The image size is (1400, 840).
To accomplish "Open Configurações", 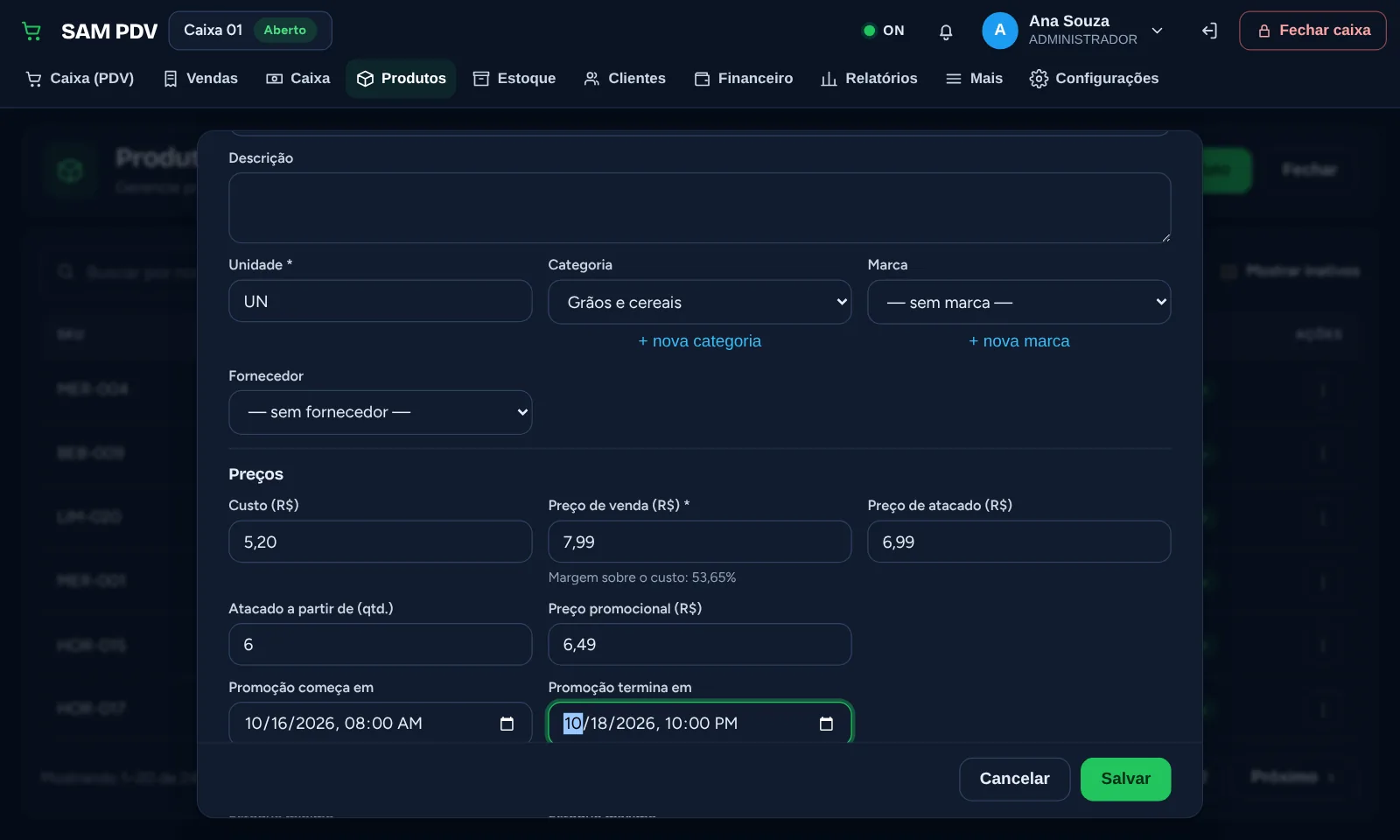I will point(1094,79).
